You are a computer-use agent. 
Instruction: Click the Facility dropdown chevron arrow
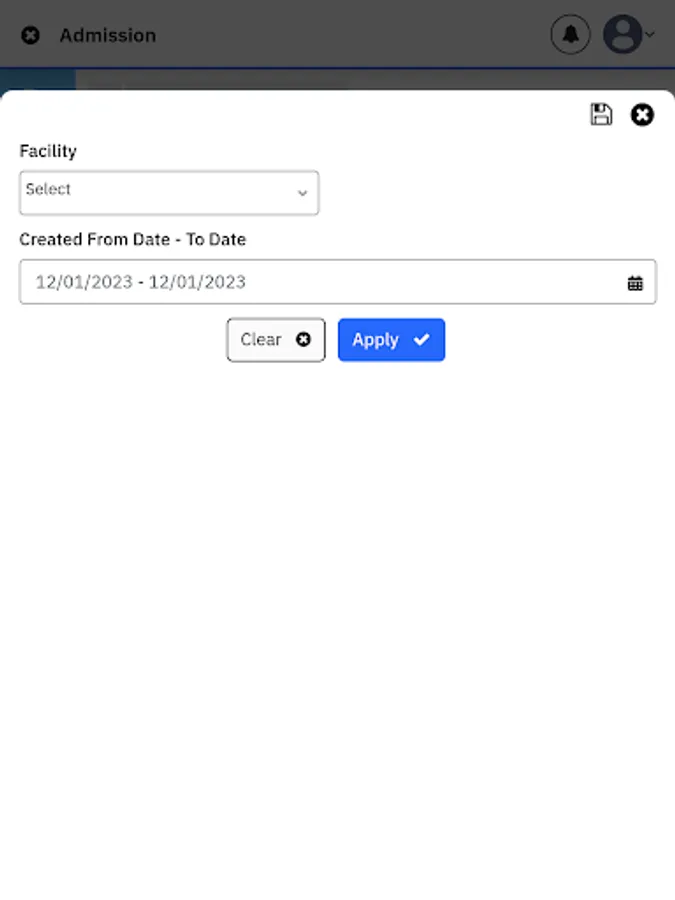pos(302,193)
